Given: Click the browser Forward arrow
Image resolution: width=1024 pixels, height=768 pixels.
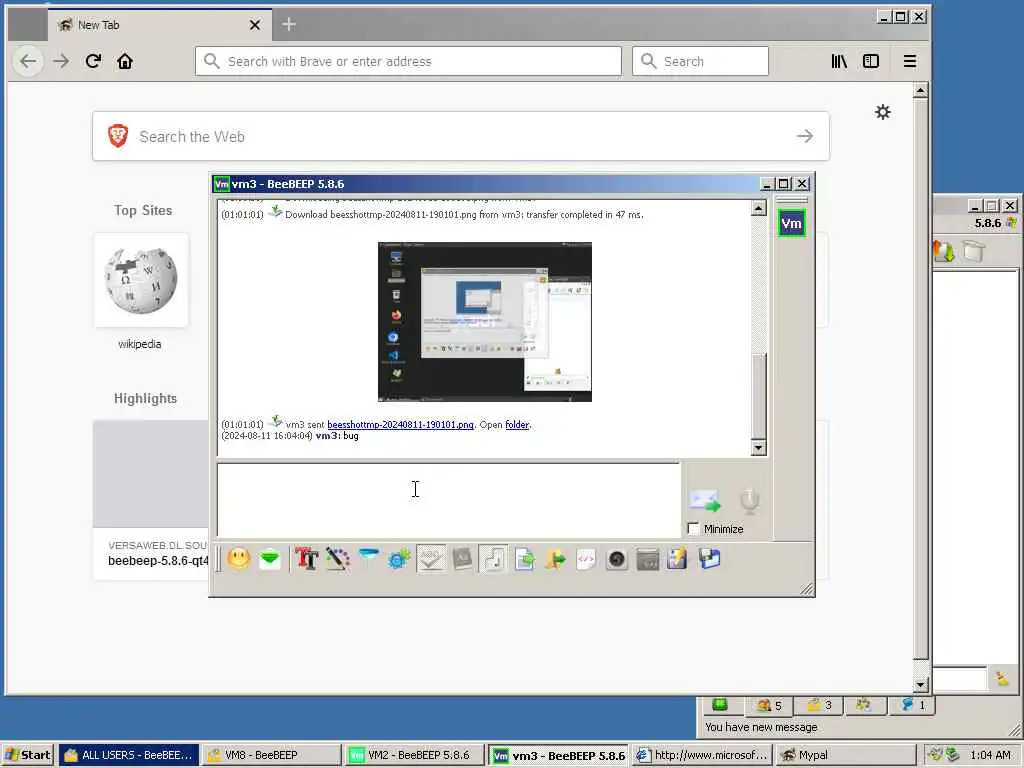Looking at the screenshot, I should [61, 61].
